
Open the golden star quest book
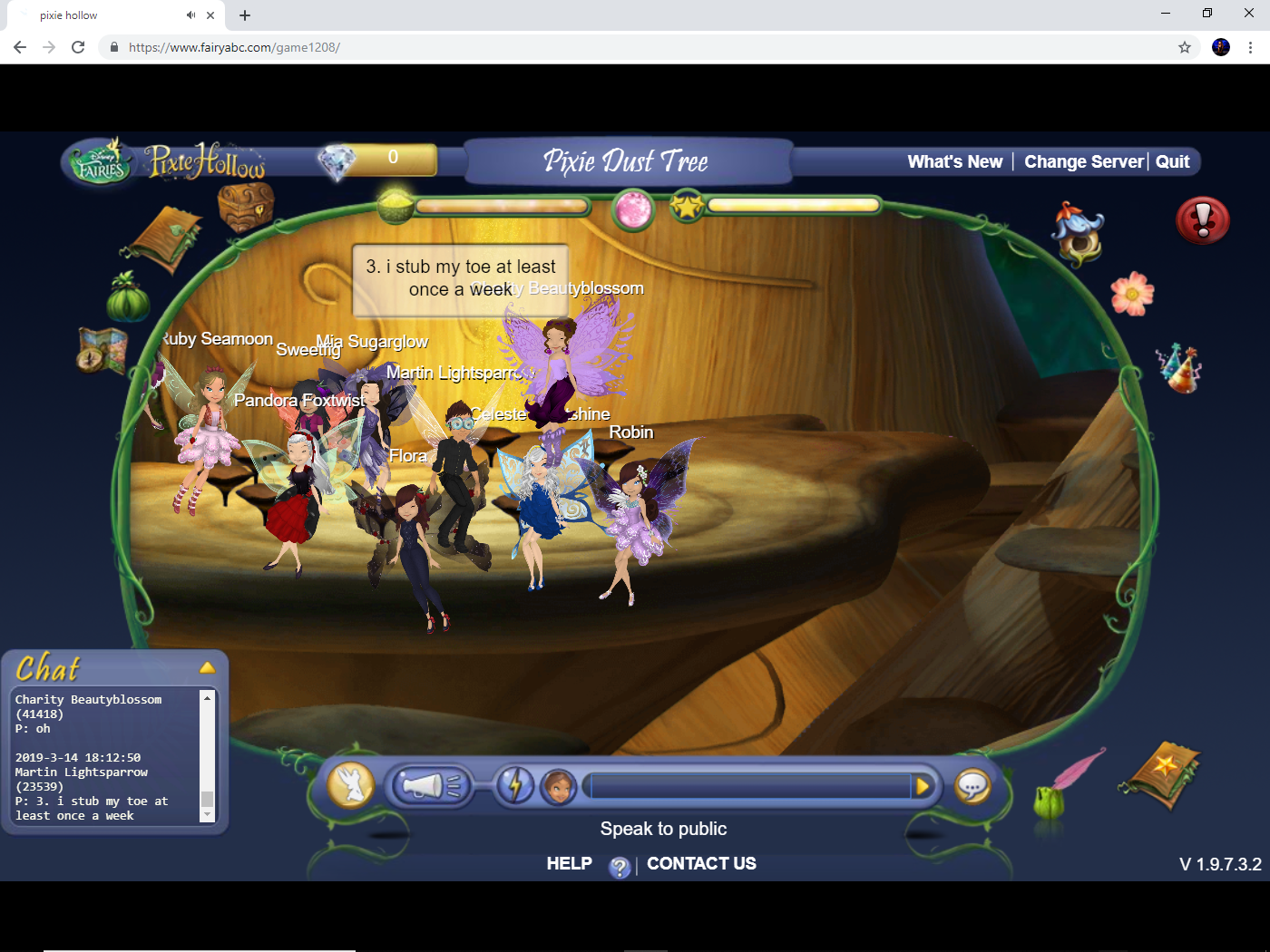(1161, 778)
